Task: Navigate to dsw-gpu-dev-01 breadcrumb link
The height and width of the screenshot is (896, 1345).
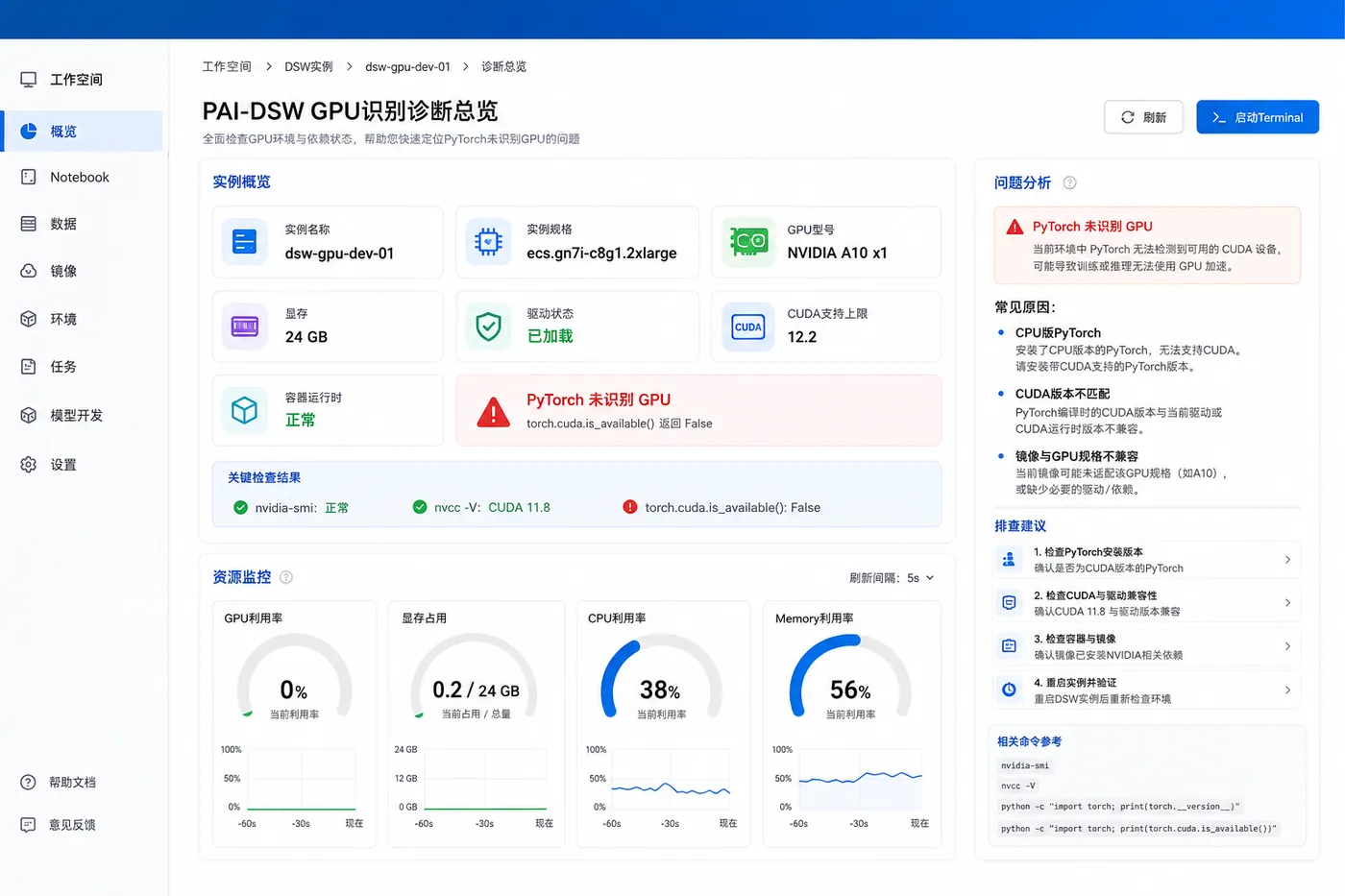Action: point(407,66)
